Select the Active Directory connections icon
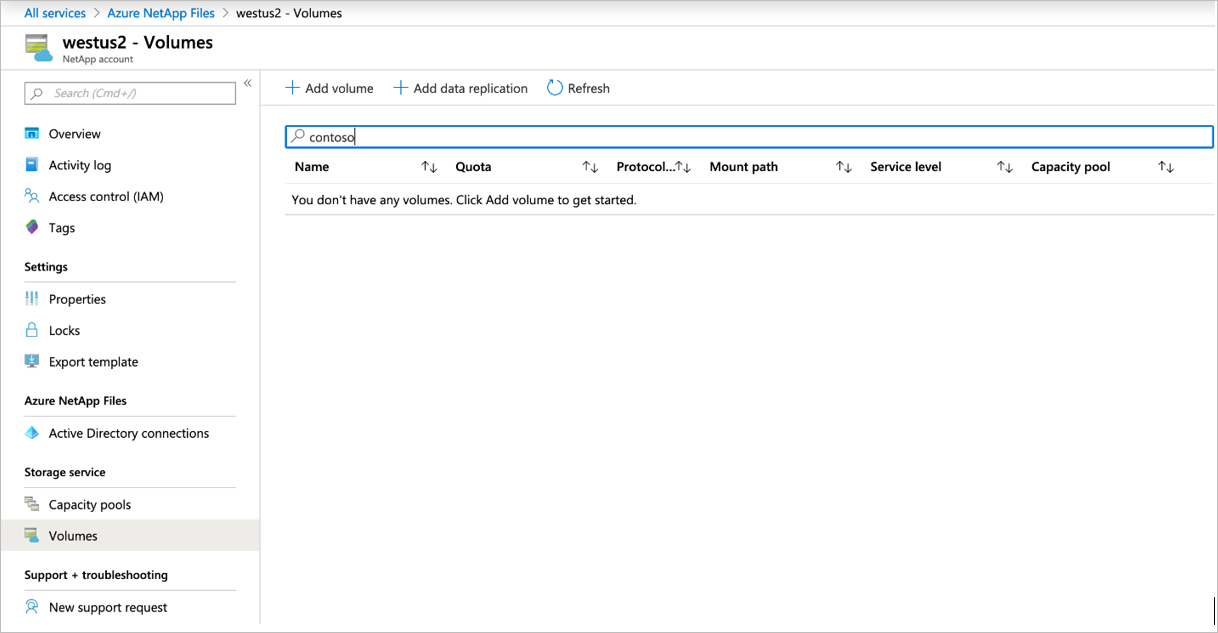 31,433
